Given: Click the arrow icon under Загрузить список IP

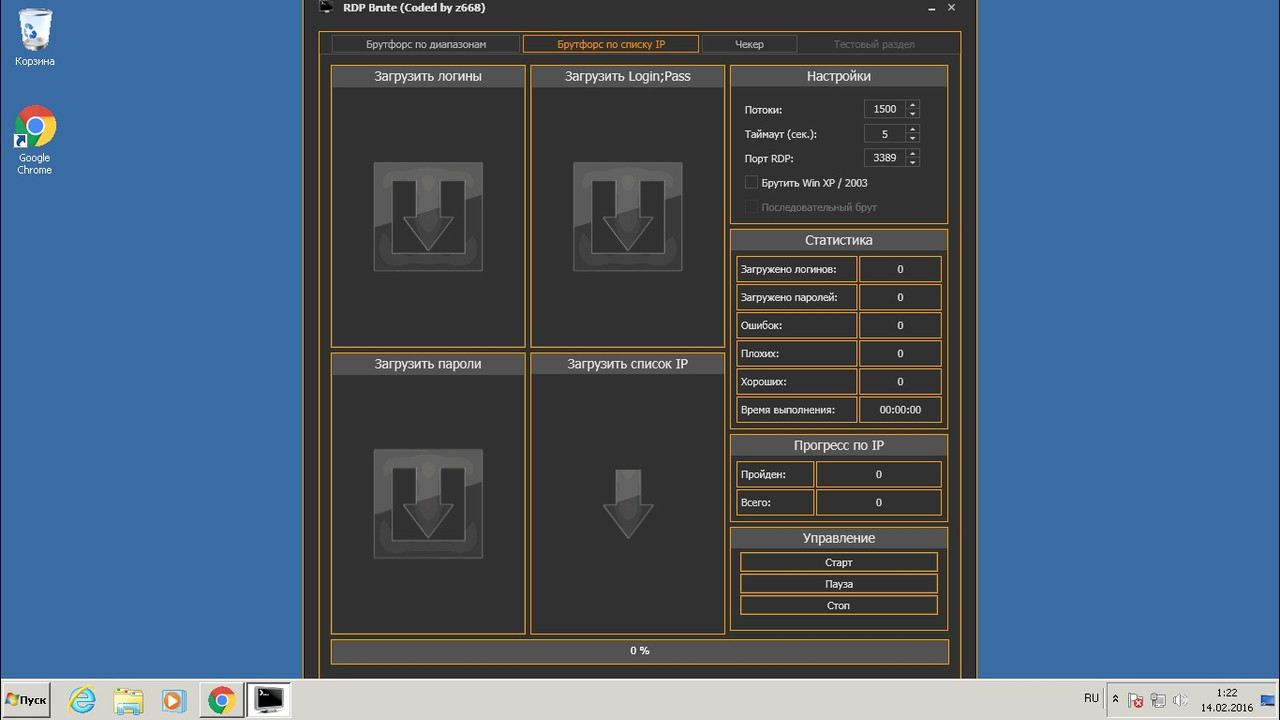Looking at the screenshot, I should (x=627, y=503).
